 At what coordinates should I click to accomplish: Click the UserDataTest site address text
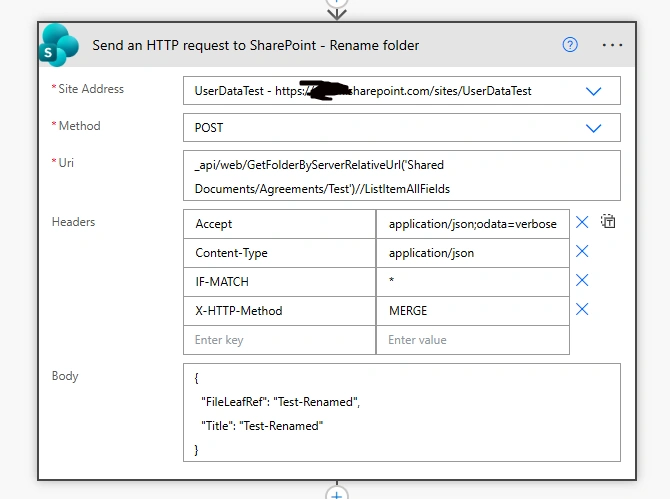click(363, 91)
